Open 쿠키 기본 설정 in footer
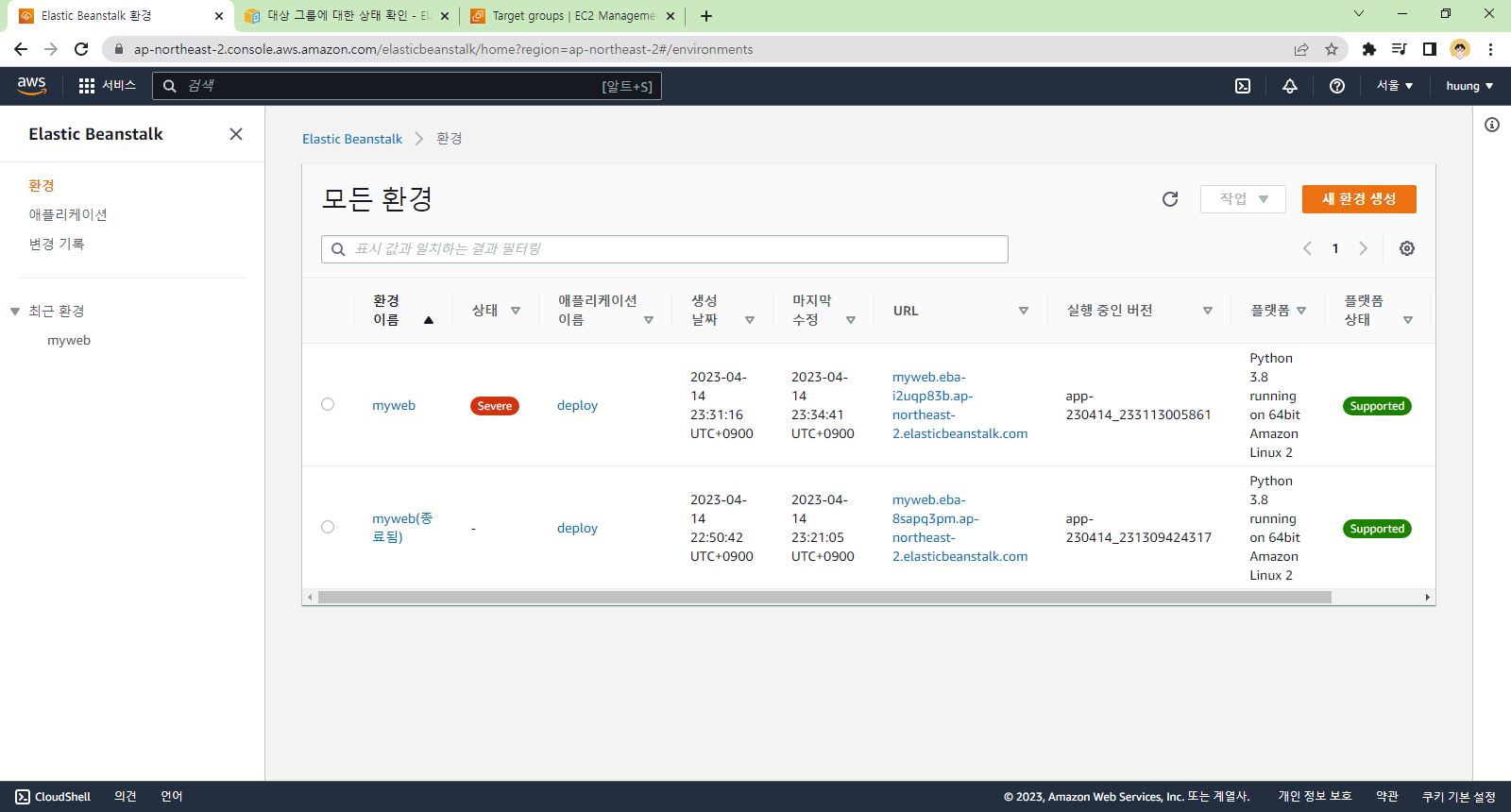The width and height of the screenshot is (1511, 812). pos(1459,797)
